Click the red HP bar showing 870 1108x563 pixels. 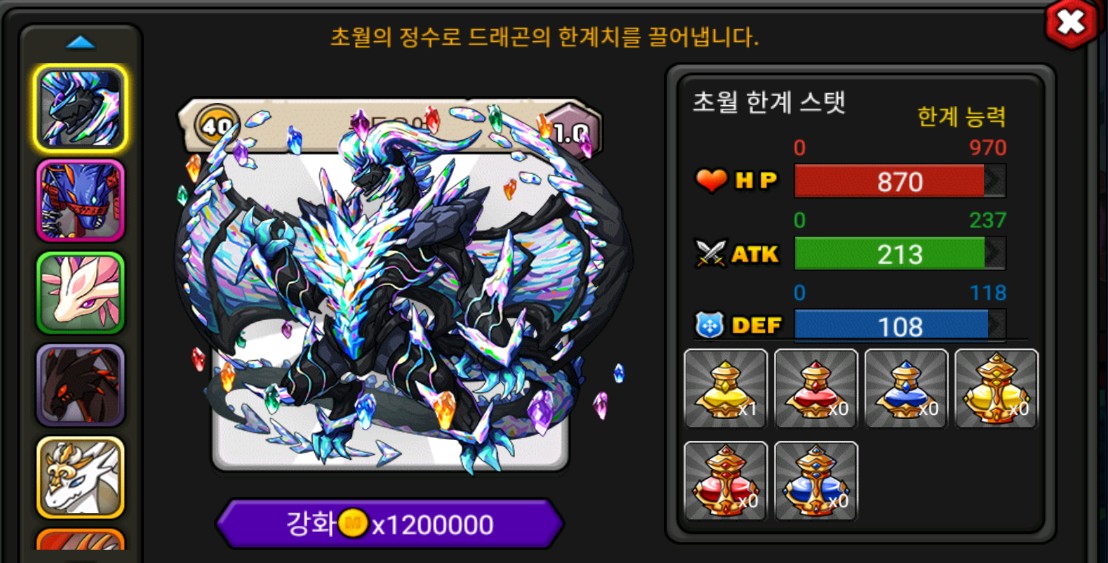click(x=900, y=182)
